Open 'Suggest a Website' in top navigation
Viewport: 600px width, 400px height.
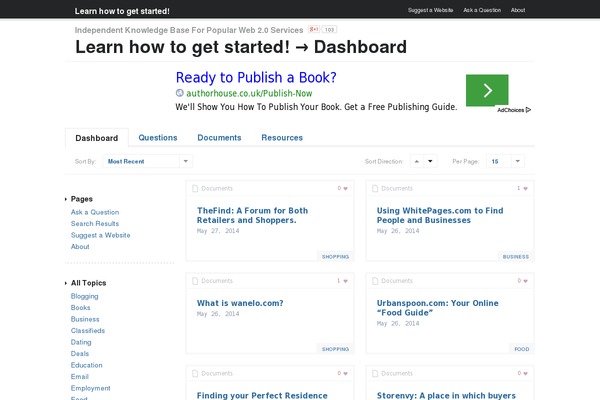pos(430,10)
